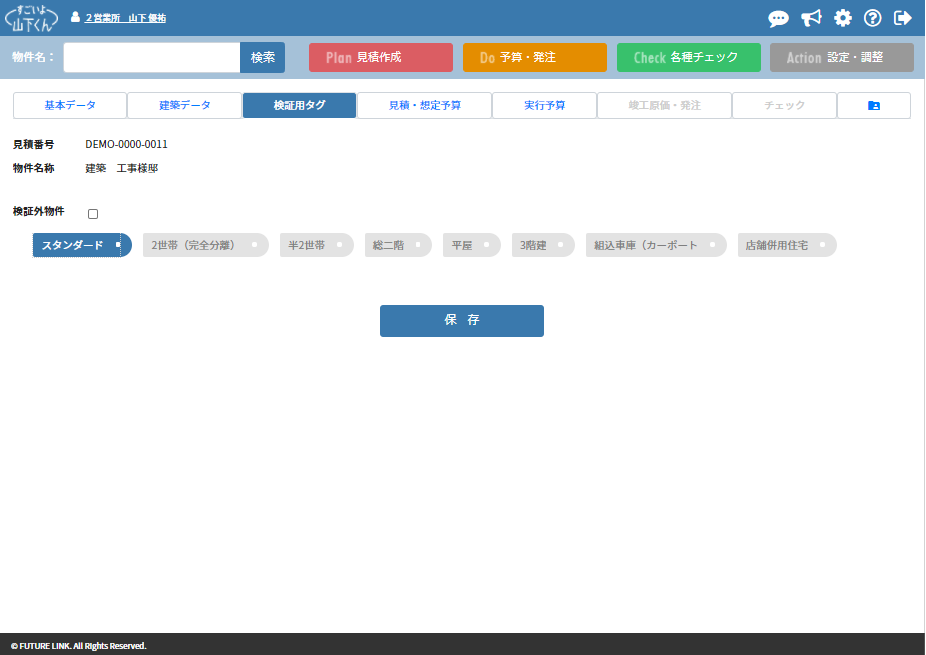Click the 検索 button
This screenshot has height=655, width=926.
coord(262,57)
